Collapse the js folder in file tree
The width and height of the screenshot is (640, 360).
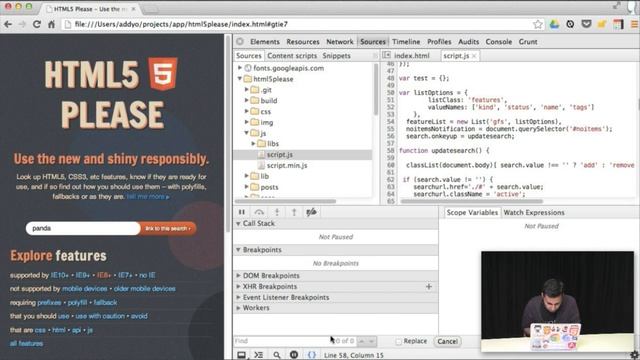[247, 133]
